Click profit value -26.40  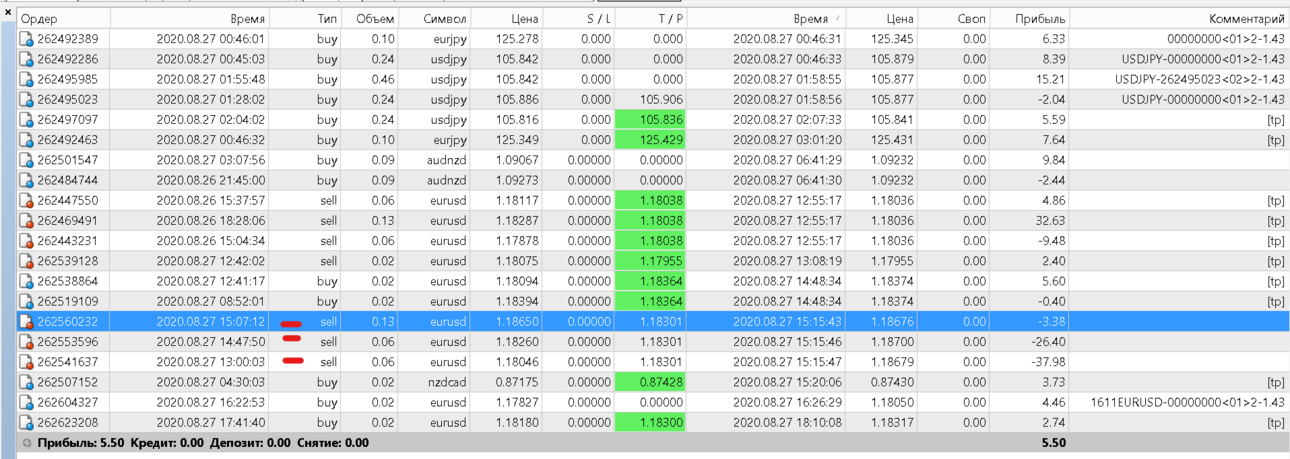click(1048, 342)
